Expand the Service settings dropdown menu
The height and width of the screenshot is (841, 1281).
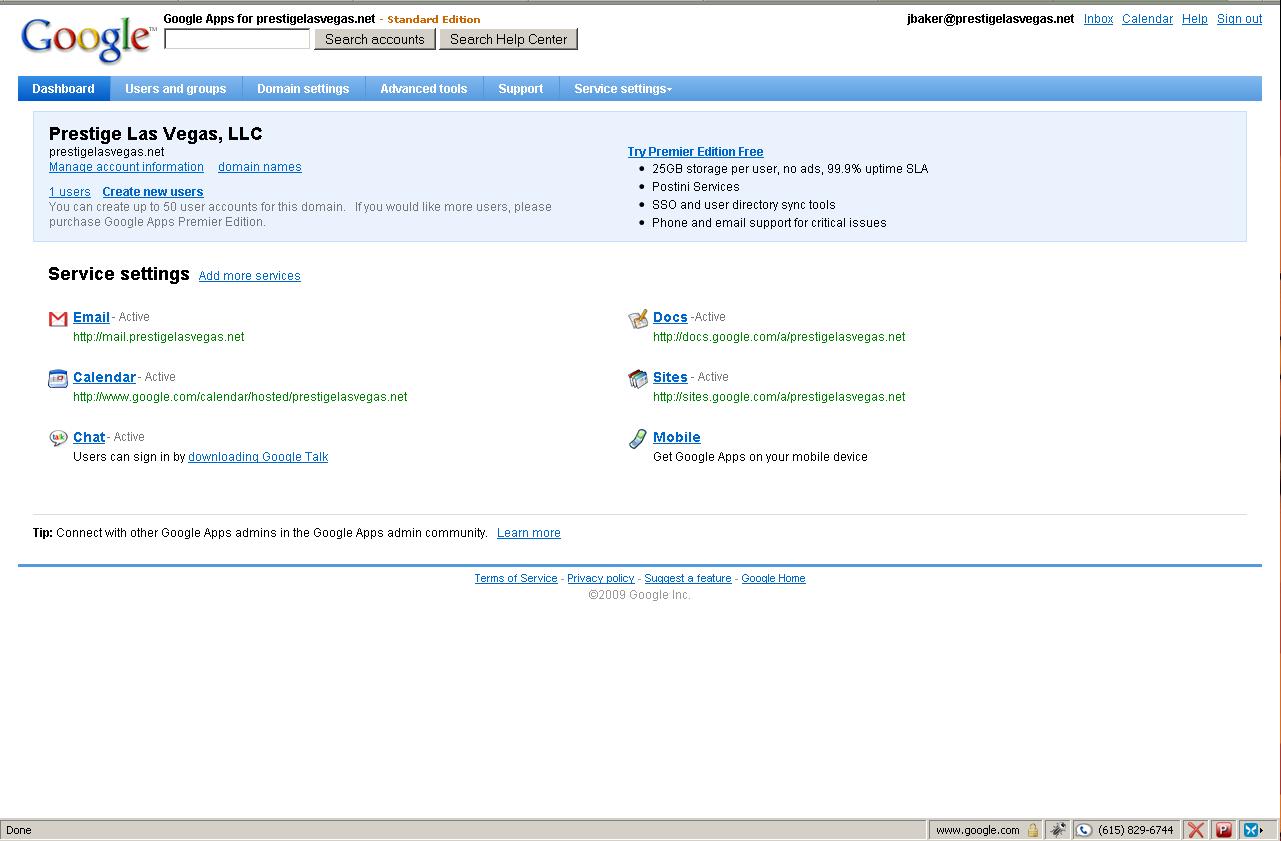623,89
